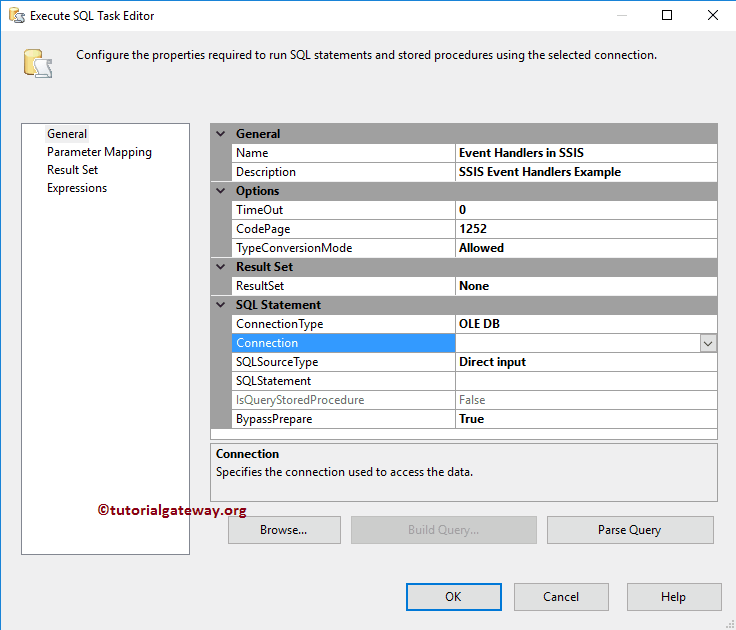Select the Description property label
736x630 pixels.
pos(343,172)
